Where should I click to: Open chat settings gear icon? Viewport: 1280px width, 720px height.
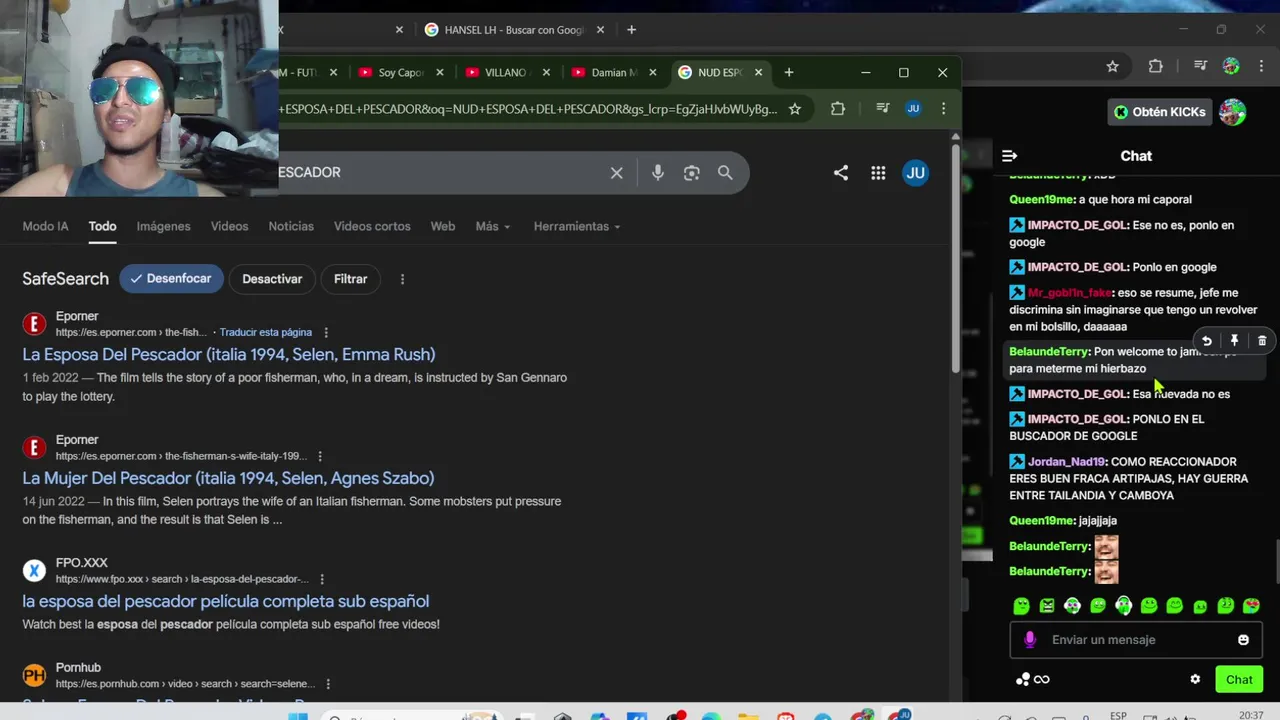tap(1195, 680)
